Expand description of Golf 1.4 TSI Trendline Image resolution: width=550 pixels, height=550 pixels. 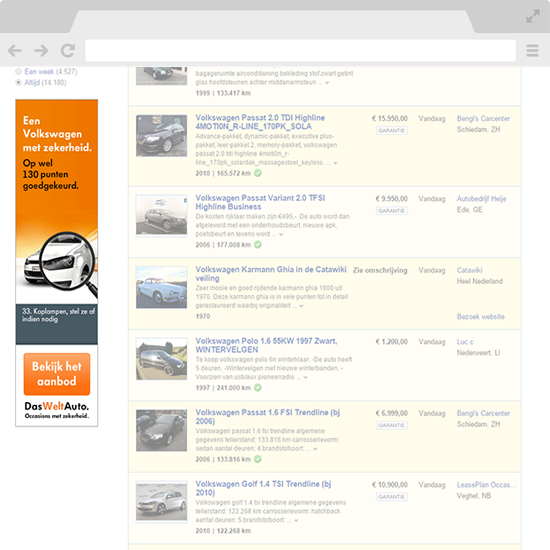(296, 521)
